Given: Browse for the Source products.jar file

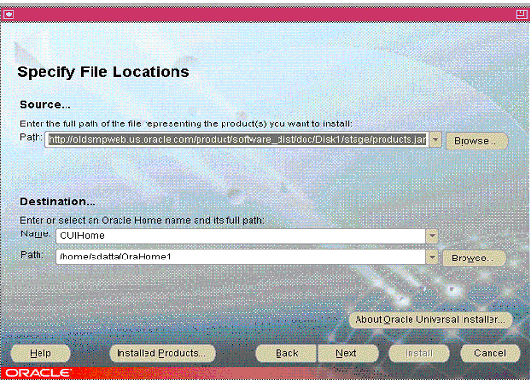Looking at the screenshot, I should (x=477, y=141).
